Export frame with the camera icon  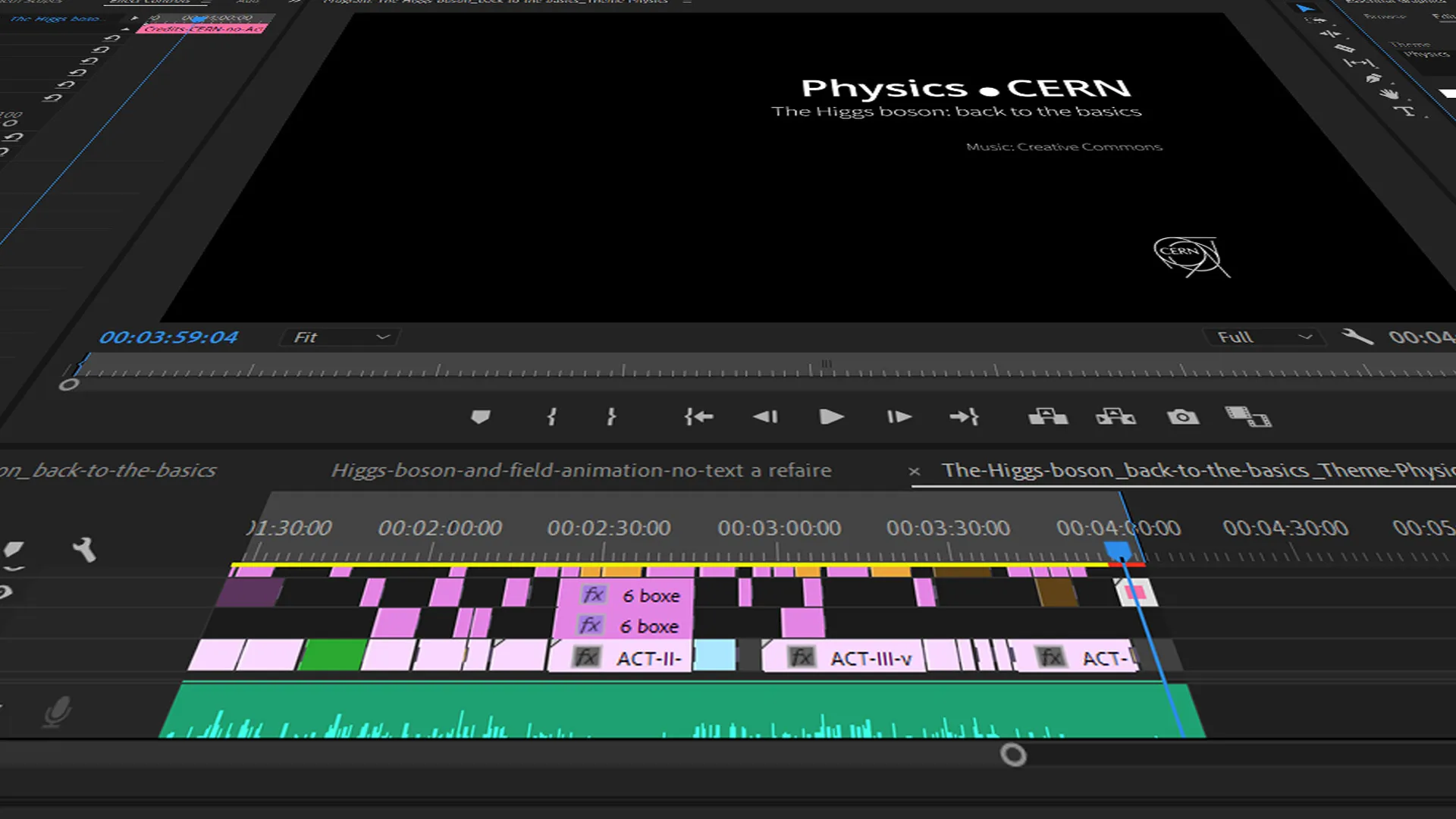(1183, 416)
